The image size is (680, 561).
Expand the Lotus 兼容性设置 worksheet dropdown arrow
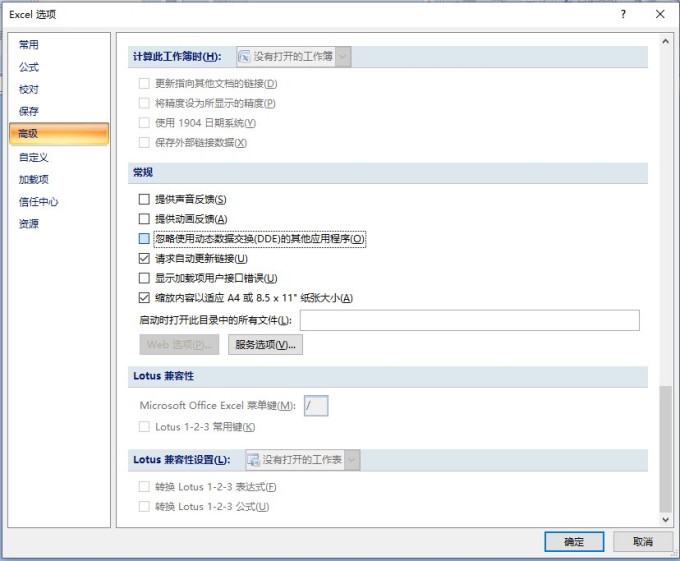[x=352, y=460]
